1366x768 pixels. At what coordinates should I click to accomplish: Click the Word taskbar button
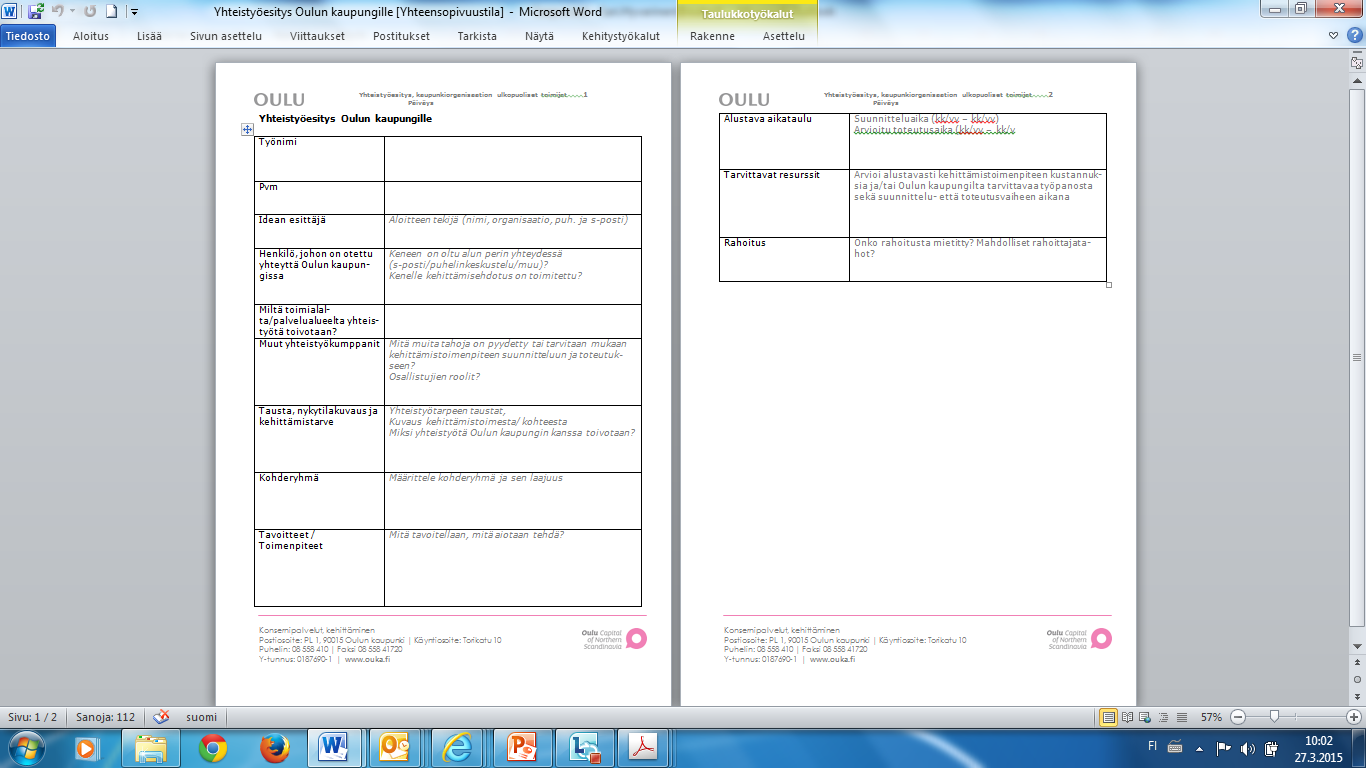click(x=335, y=748)
